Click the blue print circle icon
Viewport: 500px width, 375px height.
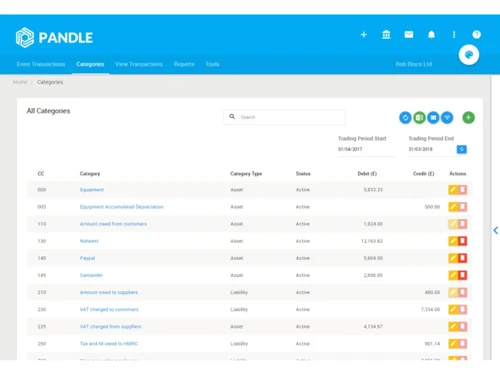pyautogui.click(x=433, y=118)
